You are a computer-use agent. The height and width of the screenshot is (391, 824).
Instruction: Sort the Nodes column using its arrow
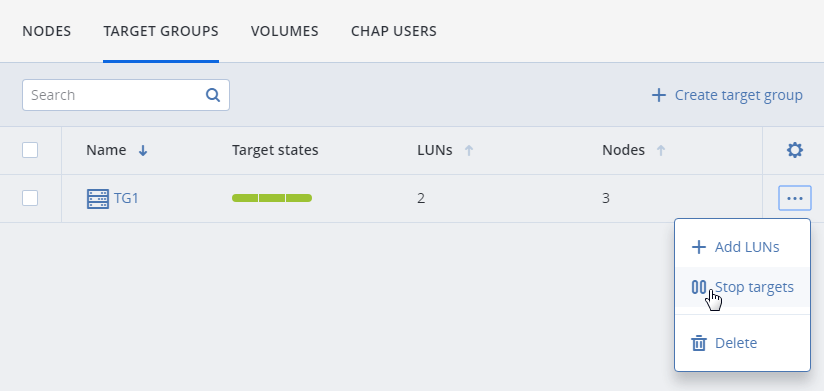pyautogui.click(x=661, y=151)
